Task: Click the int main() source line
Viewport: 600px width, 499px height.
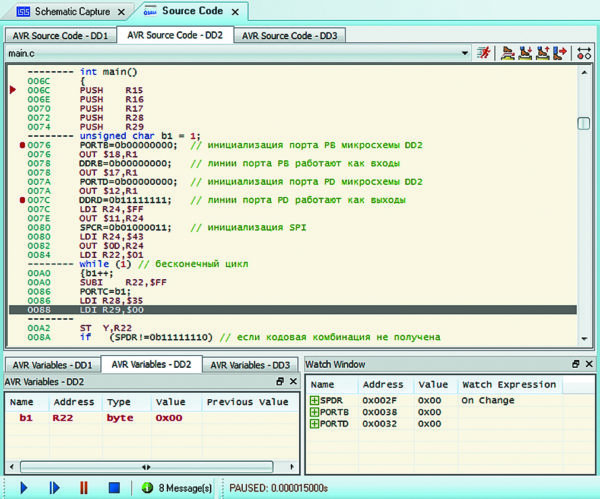Action: (109, 72)
